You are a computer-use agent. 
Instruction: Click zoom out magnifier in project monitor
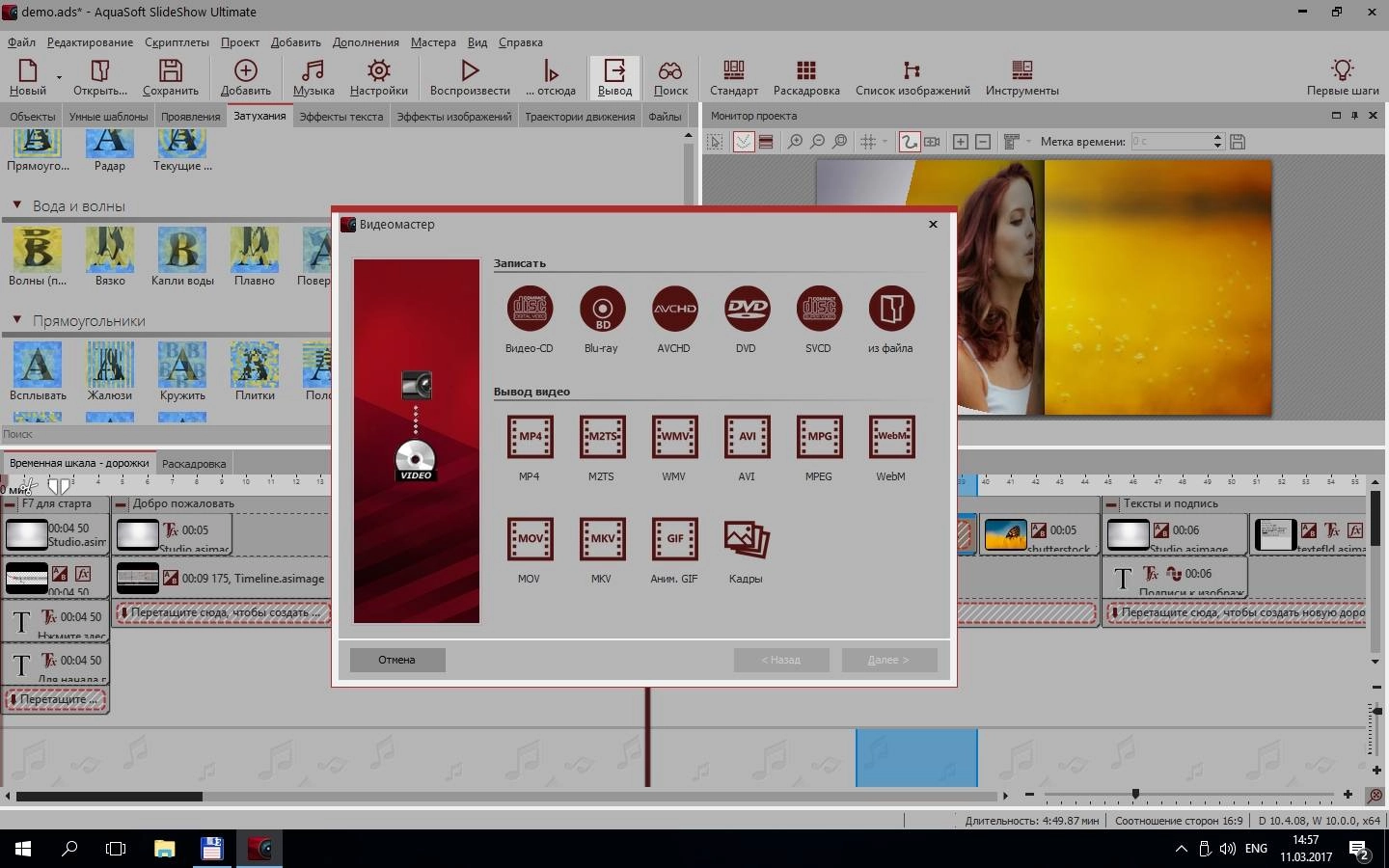coord(818,142)
